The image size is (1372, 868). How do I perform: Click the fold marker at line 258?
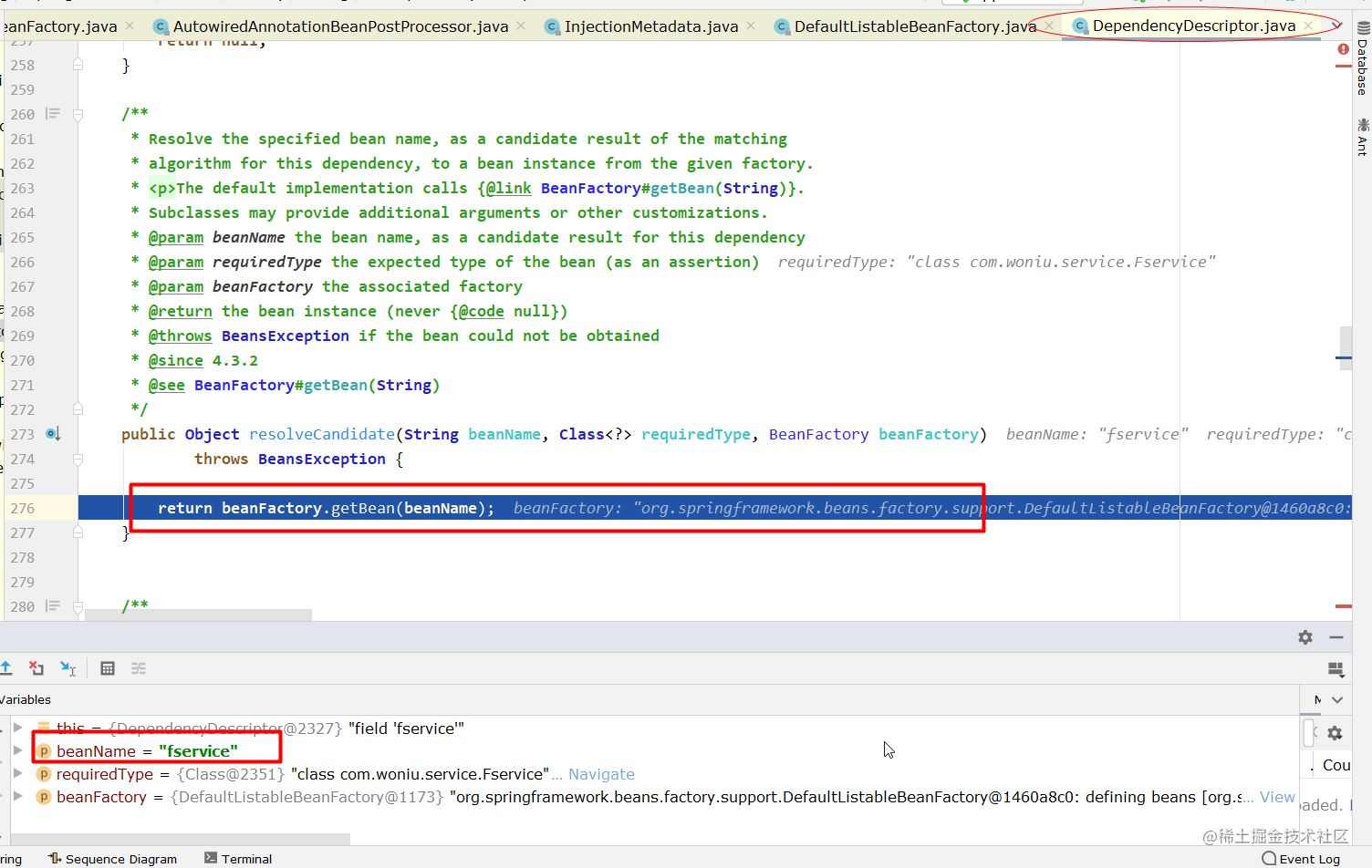(x=78, y=65)
